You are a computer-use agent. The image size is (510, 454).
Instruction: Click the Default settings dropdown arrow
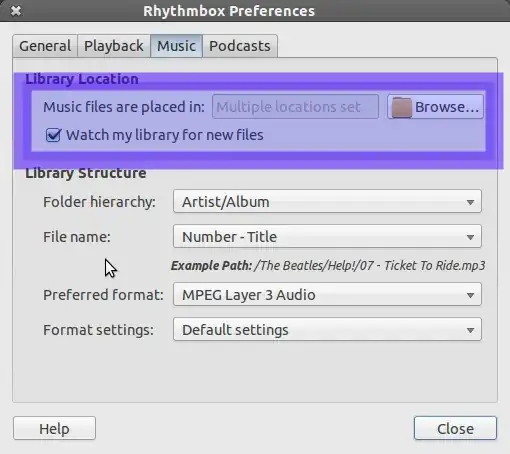470,330
